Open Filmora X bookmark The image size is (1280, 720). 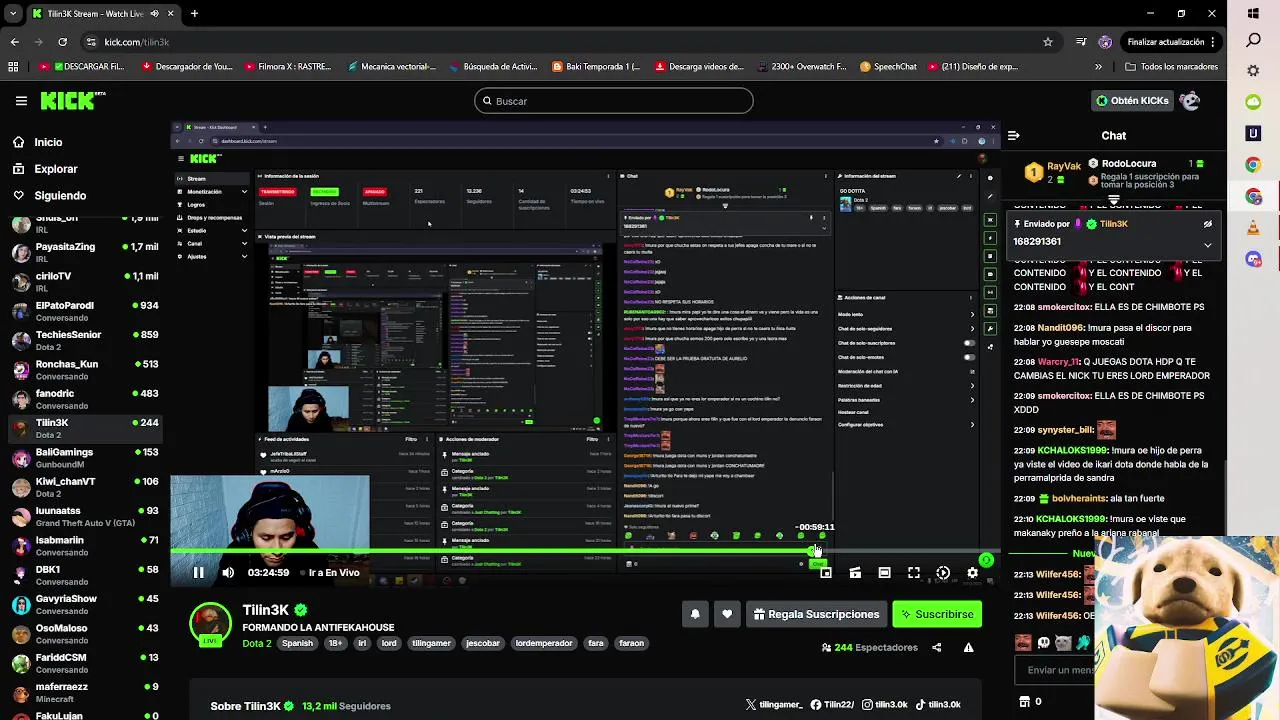288,67
